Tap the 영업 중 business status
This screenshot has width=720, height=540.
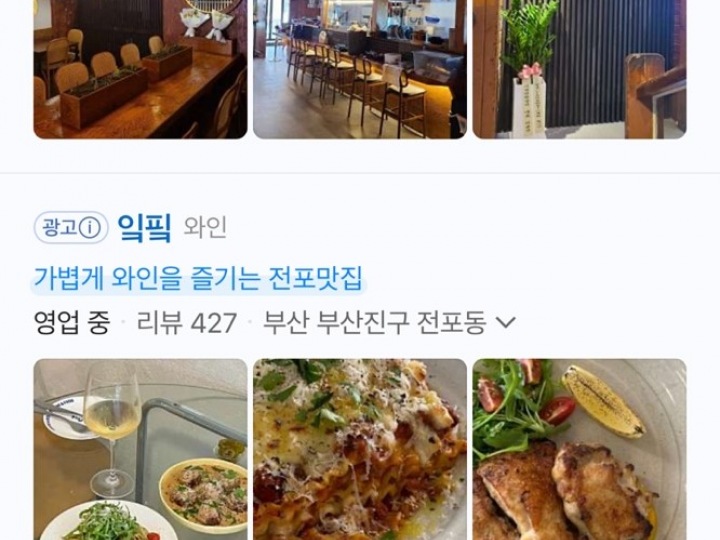coord(72,322)
